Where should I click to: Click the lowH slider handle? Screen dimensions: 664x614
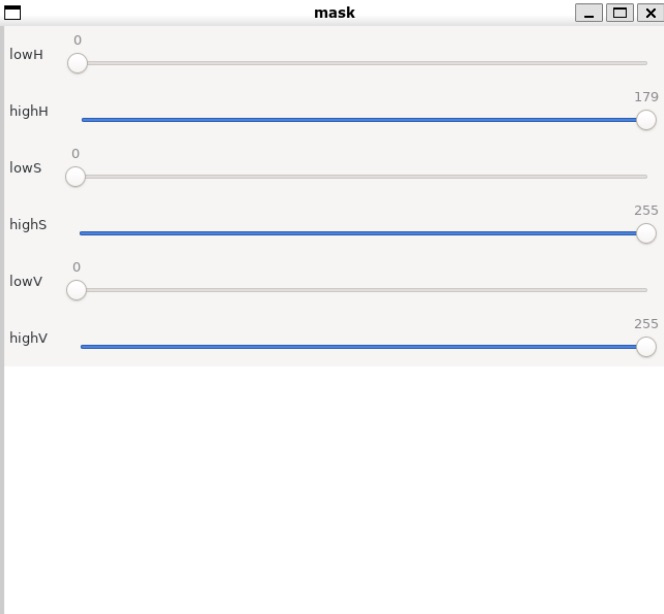pos(77,63)
